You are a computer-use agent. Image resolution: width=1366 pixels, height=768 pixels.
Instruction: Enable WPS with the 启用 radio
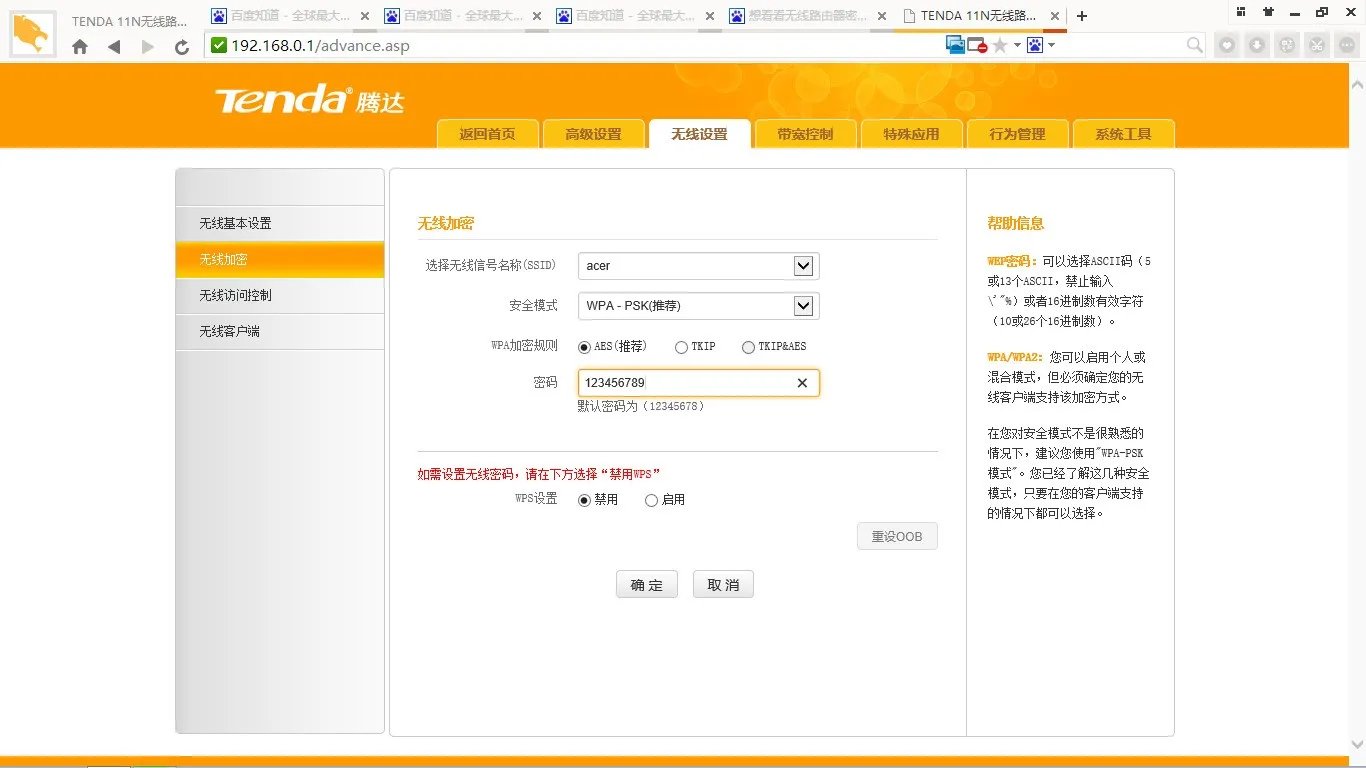pyautogui.click(x=651, y=500)
